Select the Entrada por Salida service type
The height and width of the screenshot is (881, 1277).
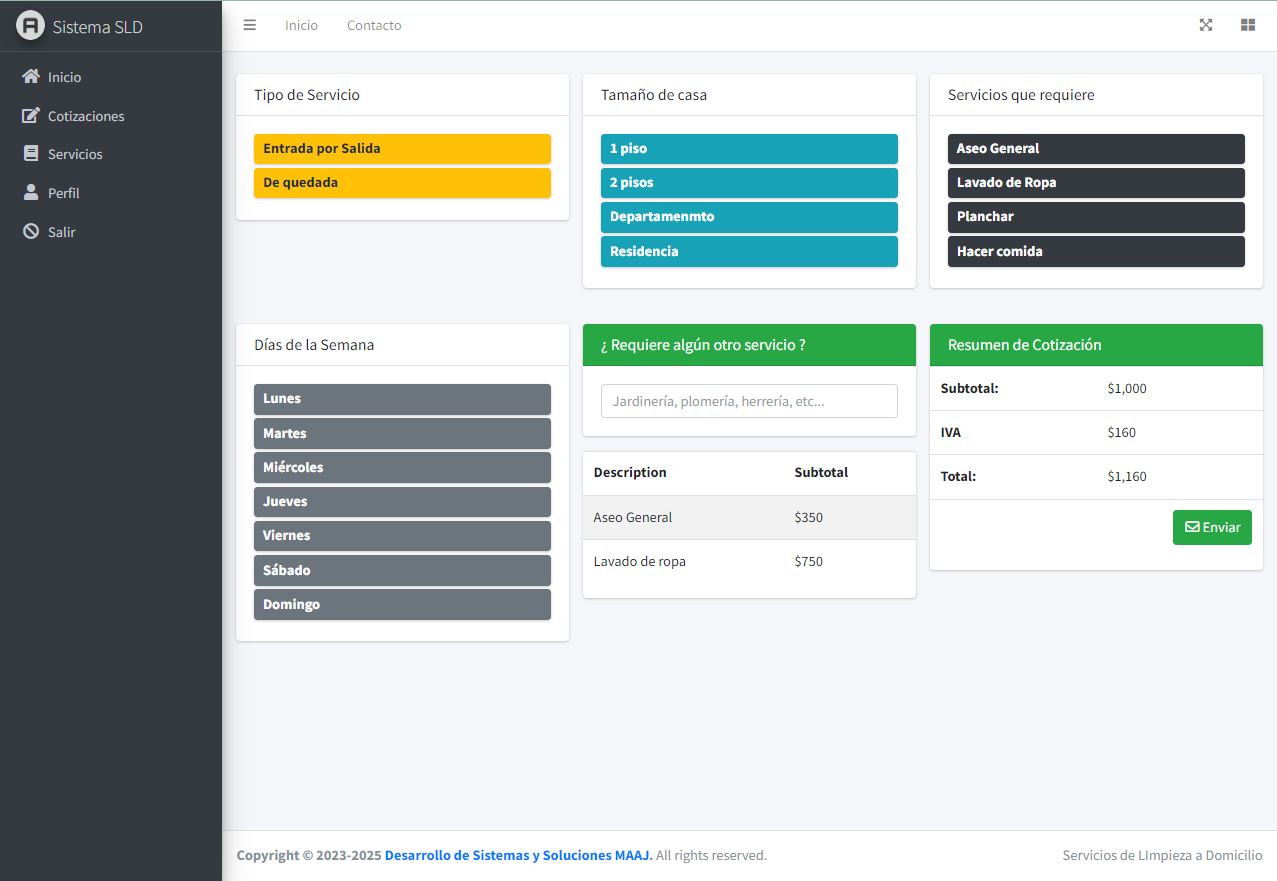[402, 149]
